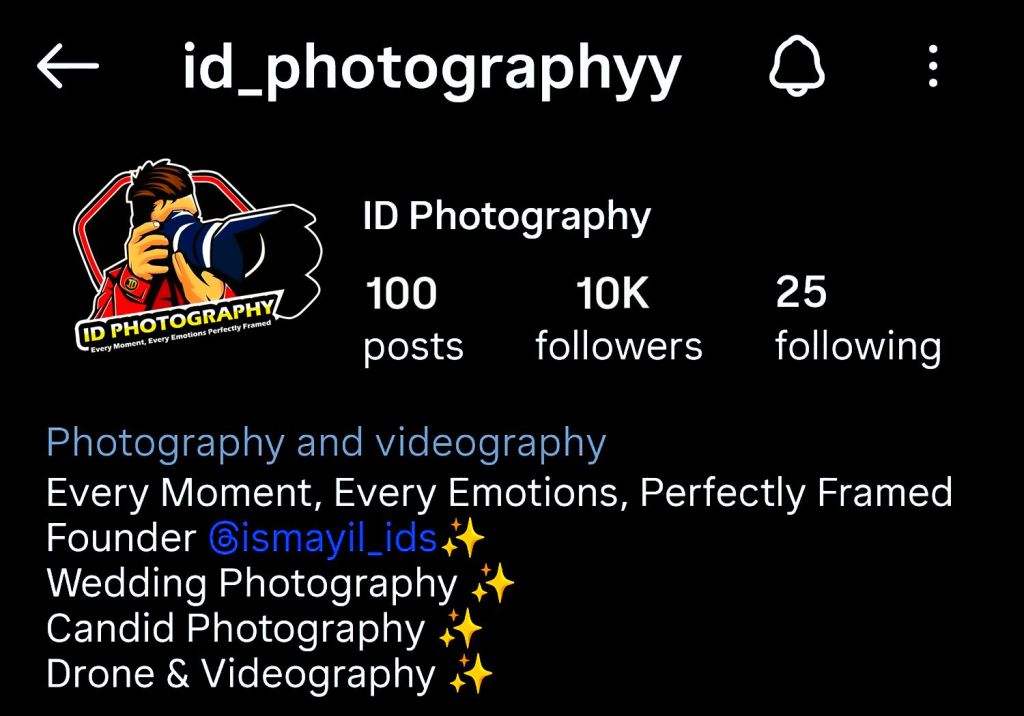1024x716 pixels.
Task: Tap the Threads icon before ismayil_ids
Action: (225, 540)
